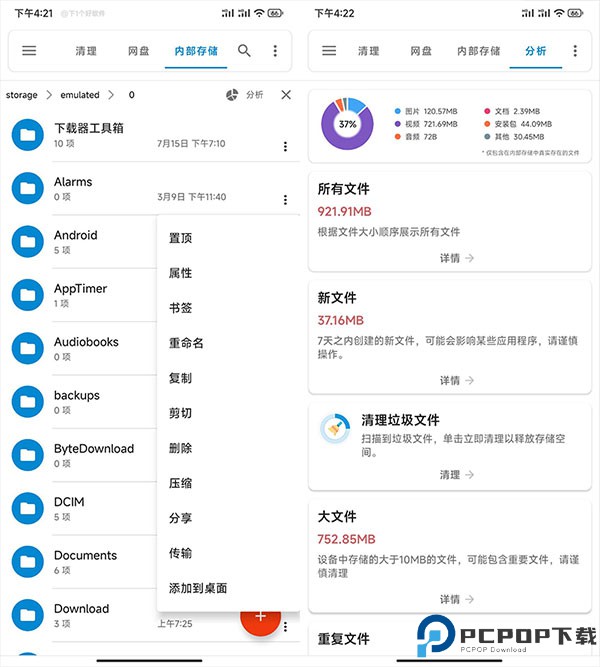The width and height of the screenshot is (600, 667).
Task: Tap the 下载器工具箱 folder icon
Action: tap(28, 135)
